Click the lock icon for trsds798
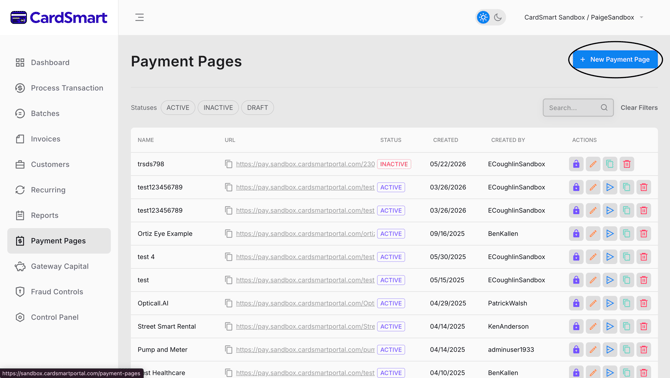 point(576,164)
